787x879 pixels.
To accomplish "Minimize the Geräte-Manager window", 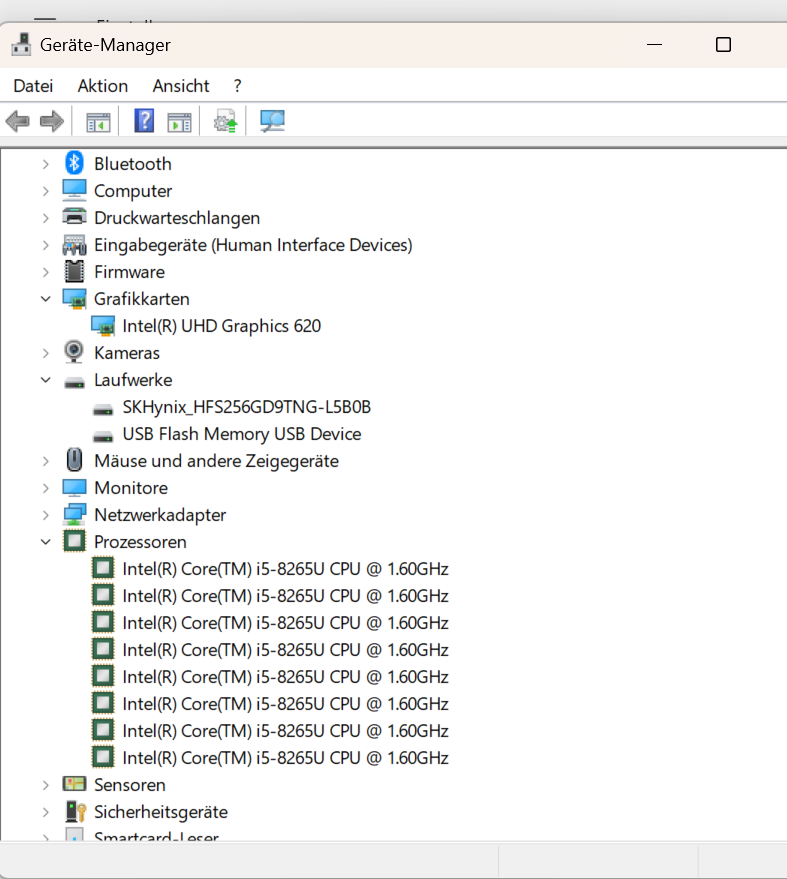I will [x=654, y=44].
